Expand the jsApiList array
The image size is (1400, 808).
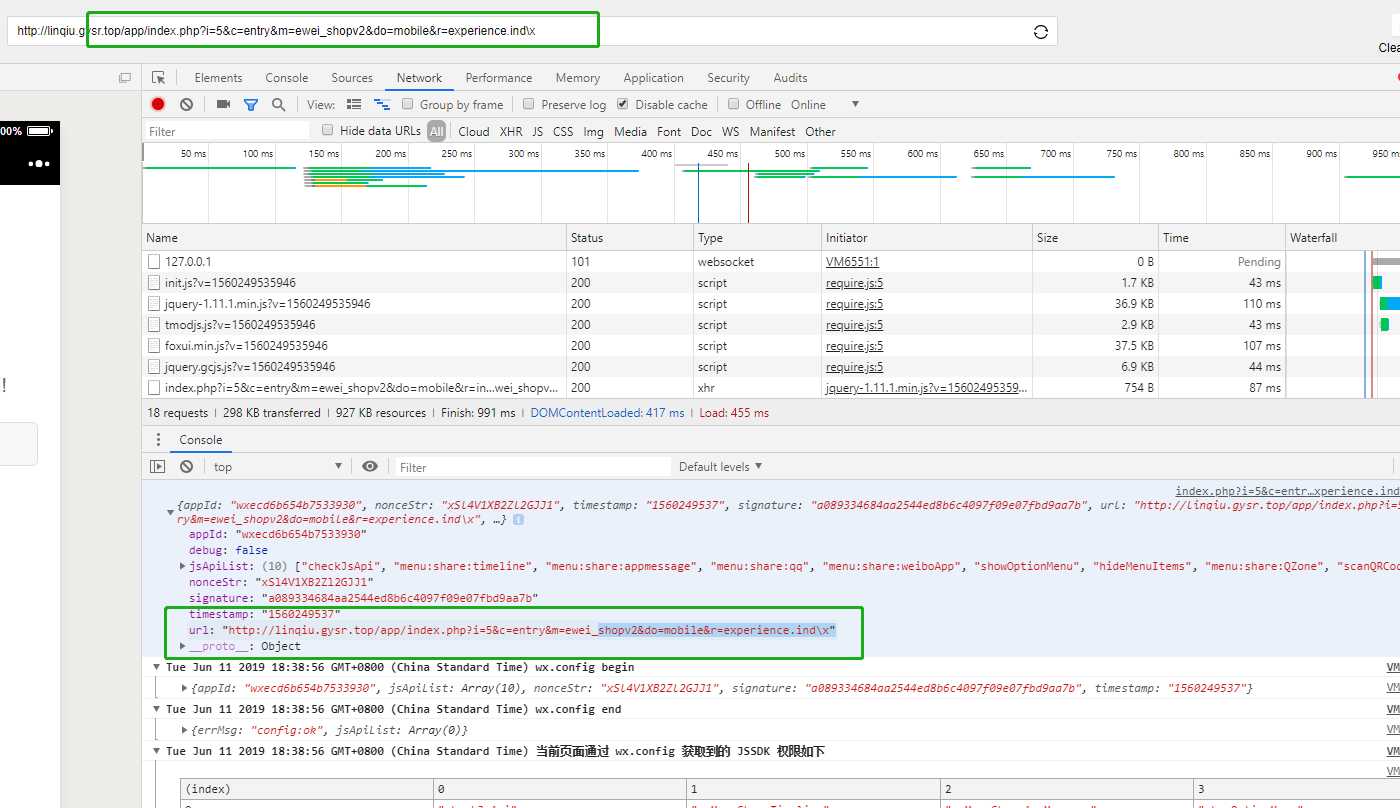pos(182,566)
